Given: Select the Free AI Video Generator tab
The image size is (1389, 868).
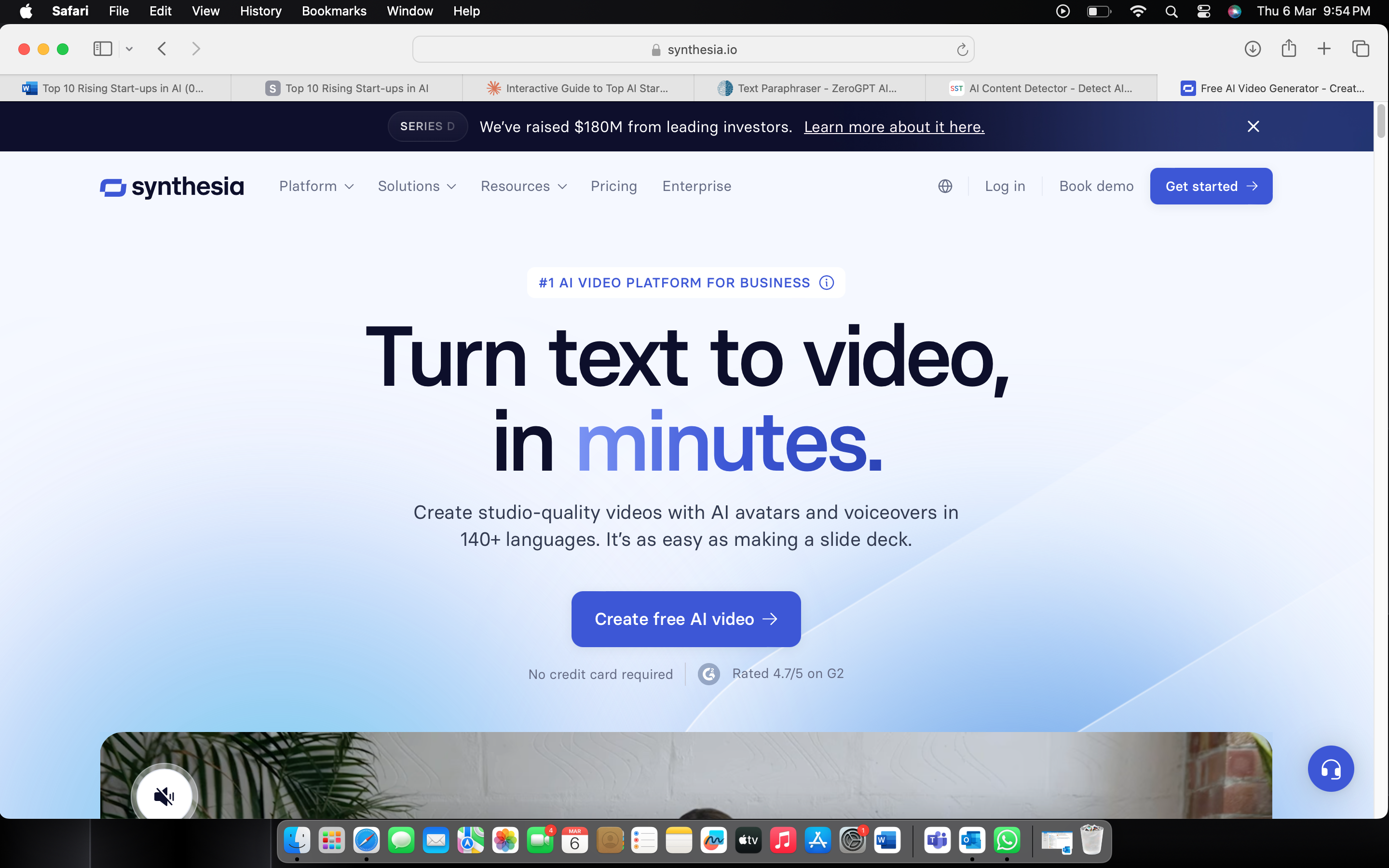Looking at the screenshot, I should point(1272,88).
